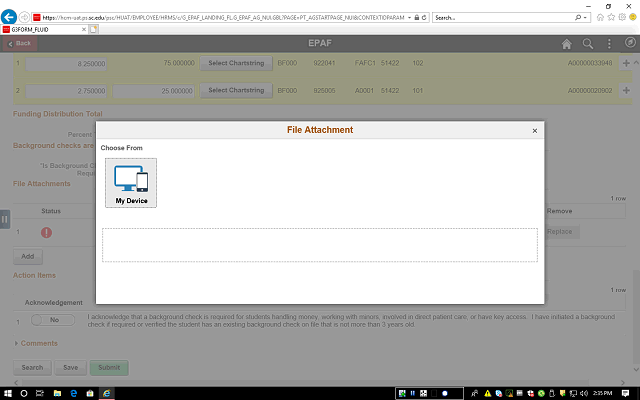The image size is (640, 400).
Task: Click the 8.250000 input field
Action: (66, 64)
